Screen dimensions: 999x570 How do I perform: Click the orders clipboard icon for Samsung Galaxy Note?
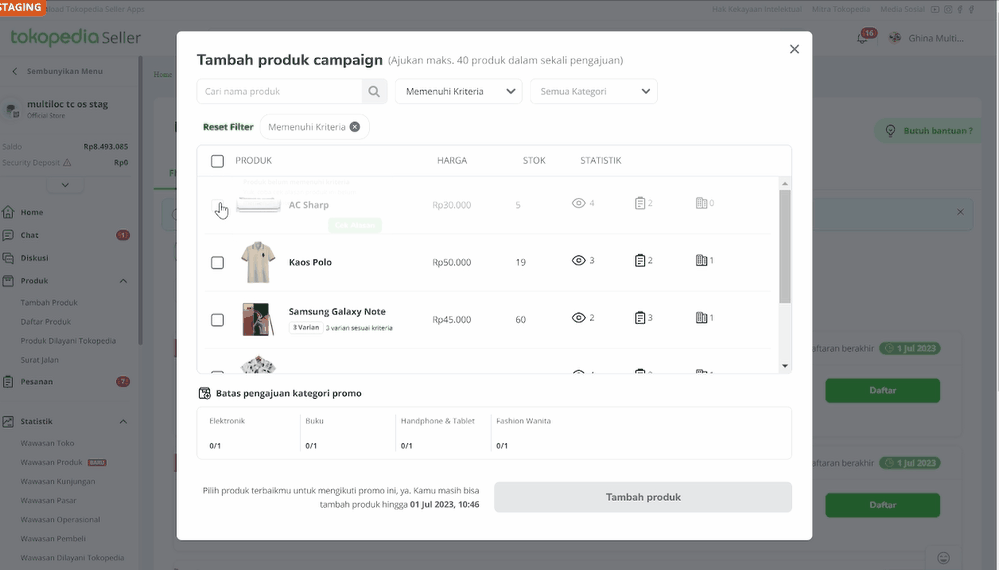tap(640, 318)
